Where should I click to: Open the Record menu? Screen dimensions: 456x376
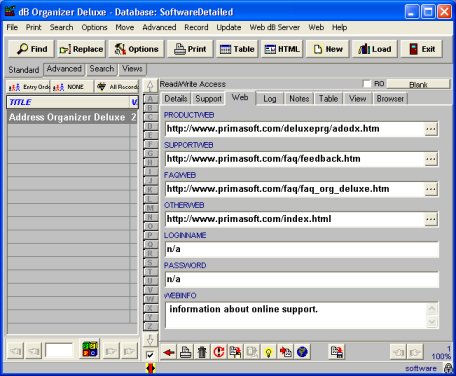point(196,27)
